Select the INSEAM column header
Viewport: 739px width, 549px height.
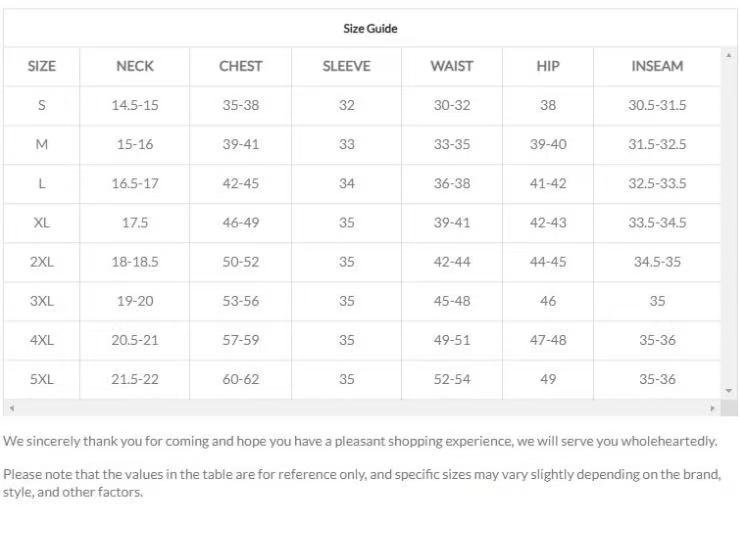pyautogui.click(x=657, y=67)
